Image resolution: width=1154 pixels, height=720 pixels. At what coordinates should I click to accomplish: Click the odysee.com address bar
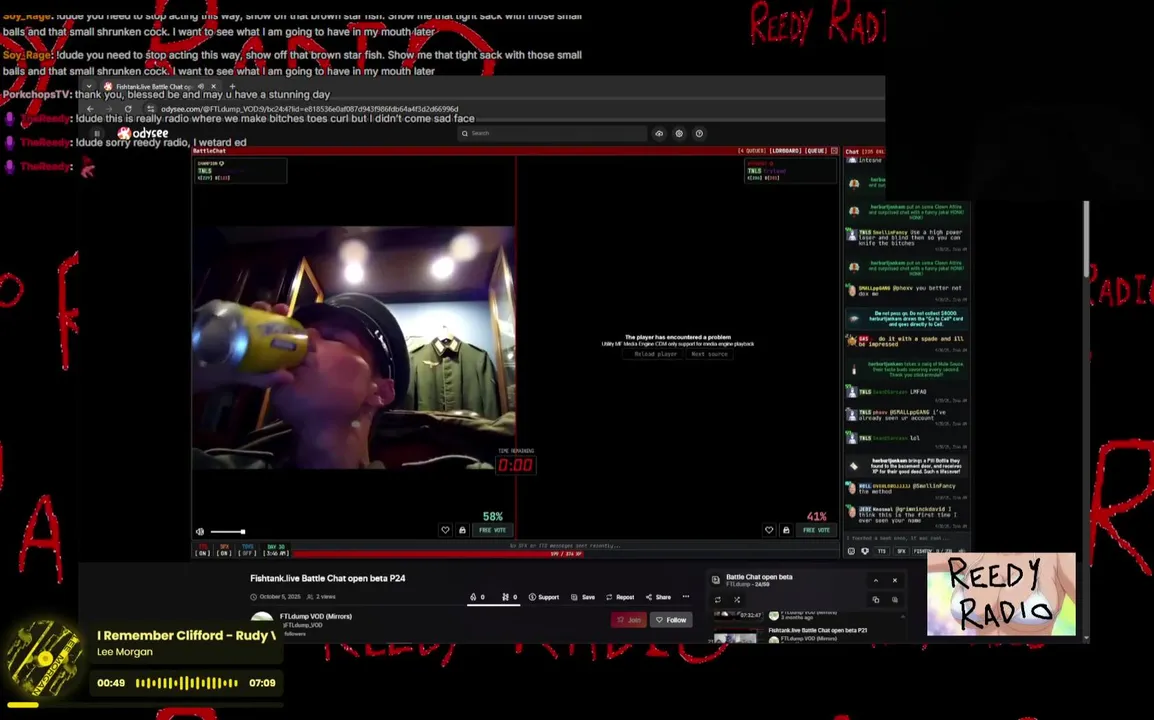tap(309, 109)
